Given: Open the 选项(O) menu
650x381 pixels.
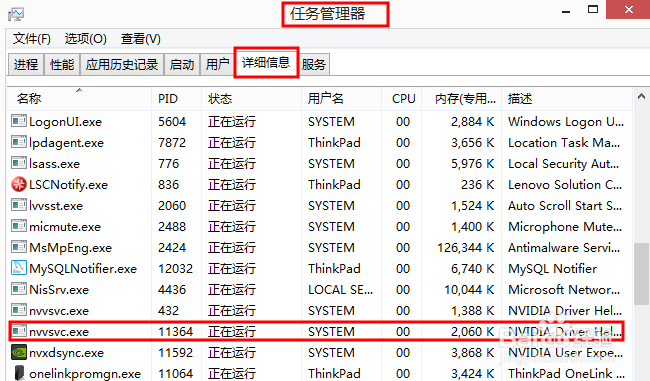Looking at the screenshot, I should 85,39.
